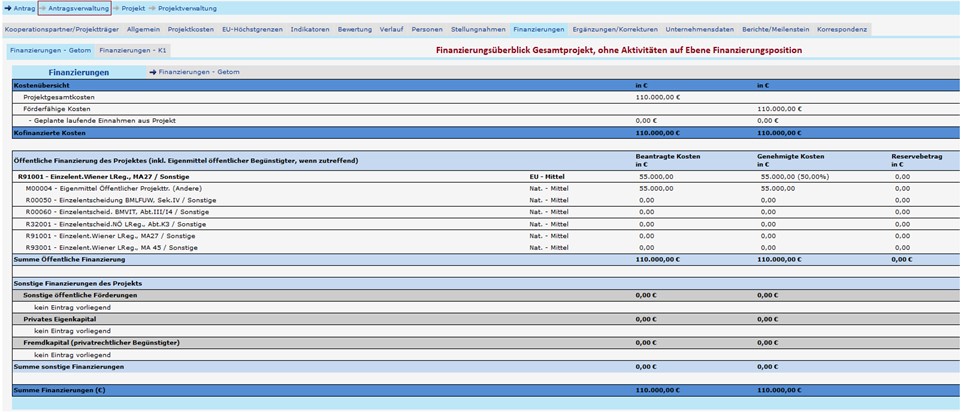Switch to the Kooperationspartner/Projektträger tab
Screen dimensions: 961x412
[61, 30]
